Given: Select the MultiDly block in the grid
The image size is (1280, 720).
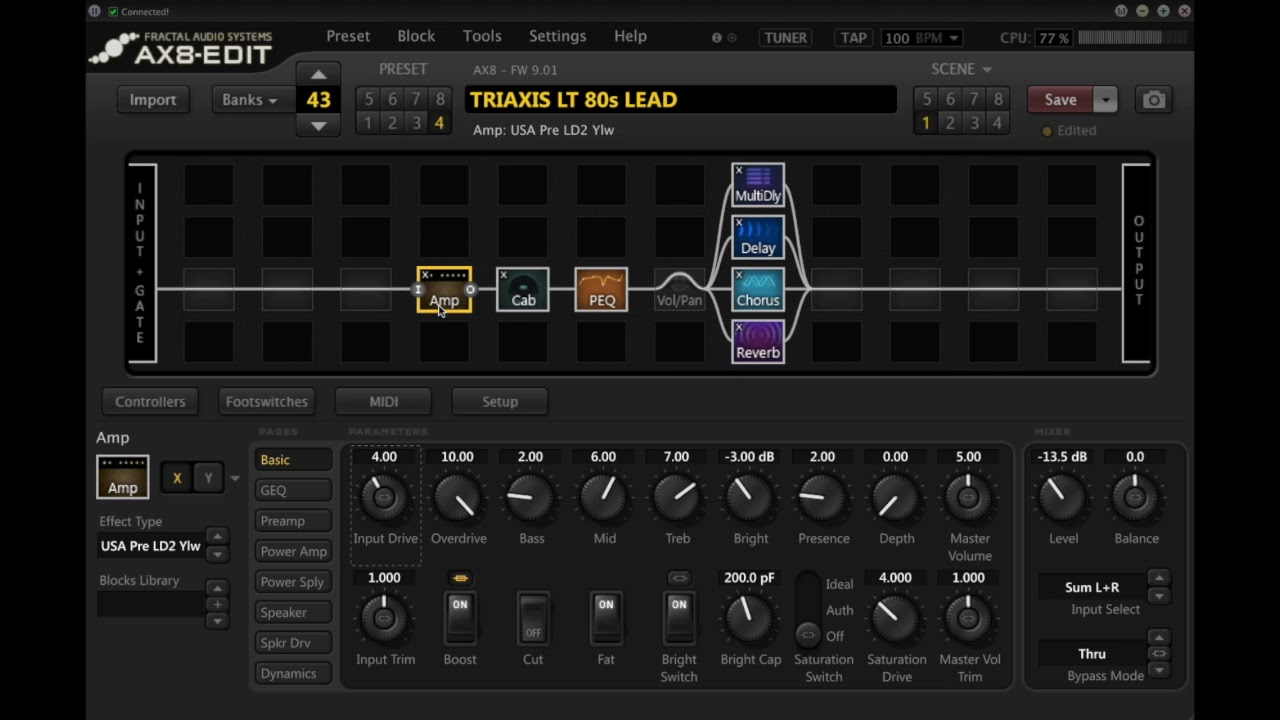Looking at the screenshot, I should [x=758, y=185].
